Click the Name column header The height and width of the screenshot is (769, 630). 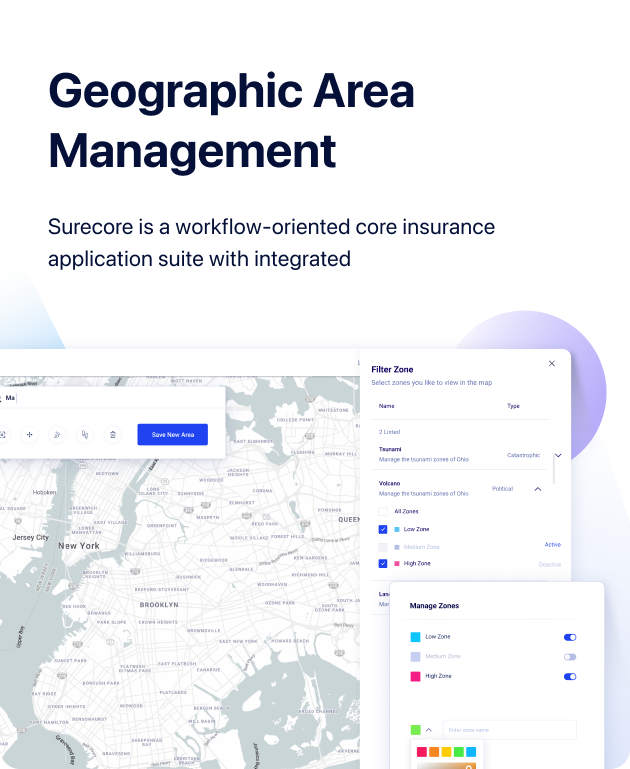pos(386,406)
